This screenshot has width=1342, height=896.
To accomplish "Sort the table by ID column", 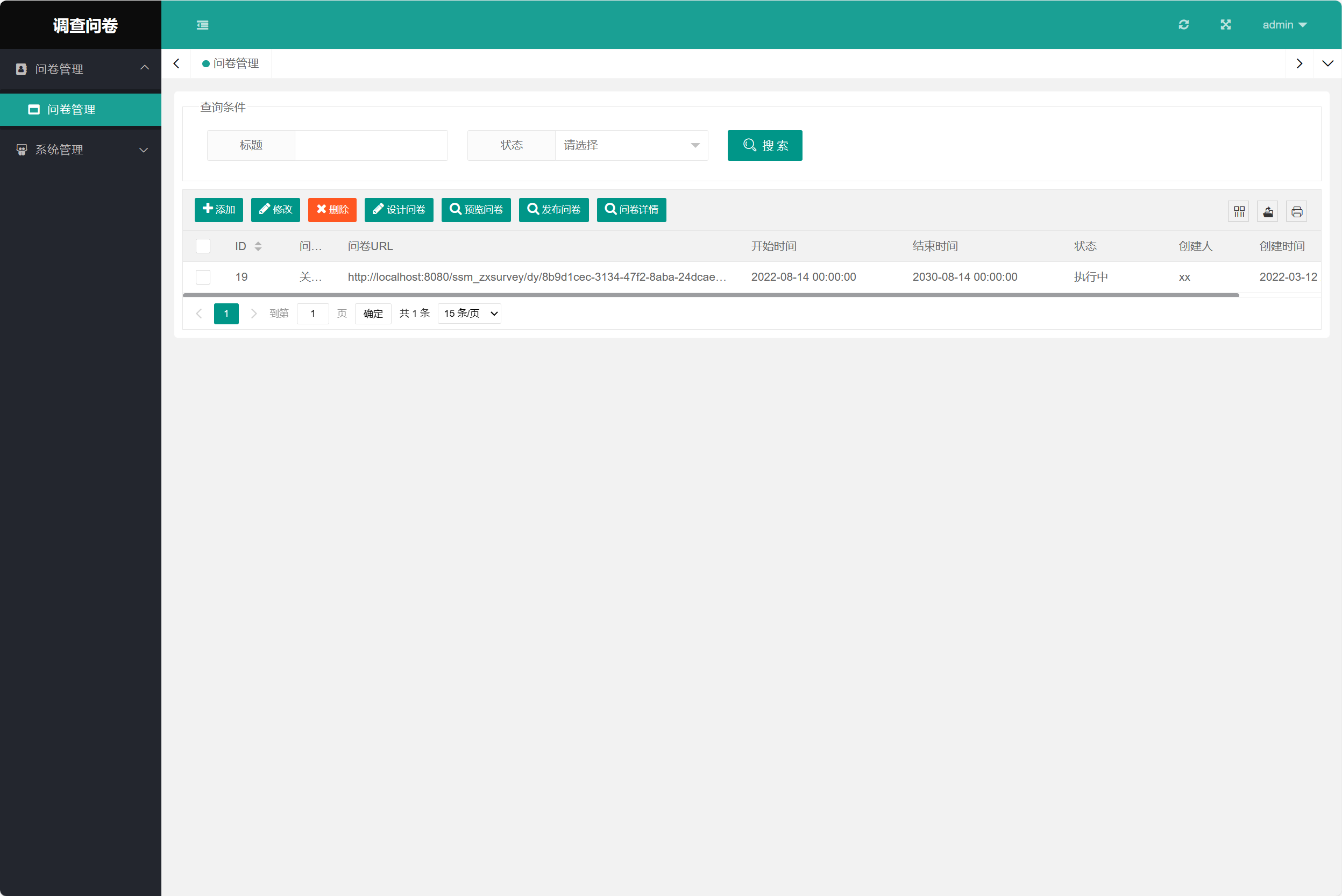I will click(x=258, y=246).
